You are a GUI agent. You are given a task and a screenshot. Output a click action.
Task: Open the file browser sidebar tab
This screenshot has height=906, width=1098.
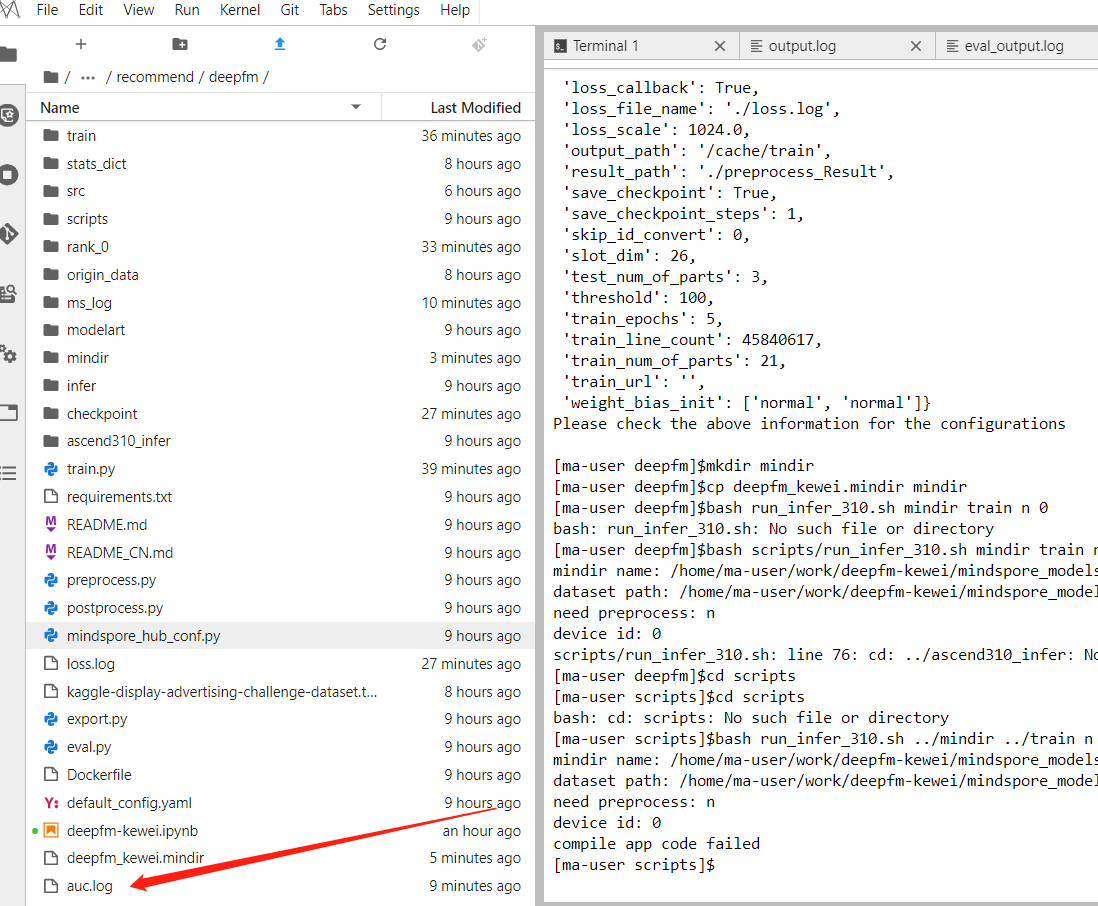(x=8, y=54)
